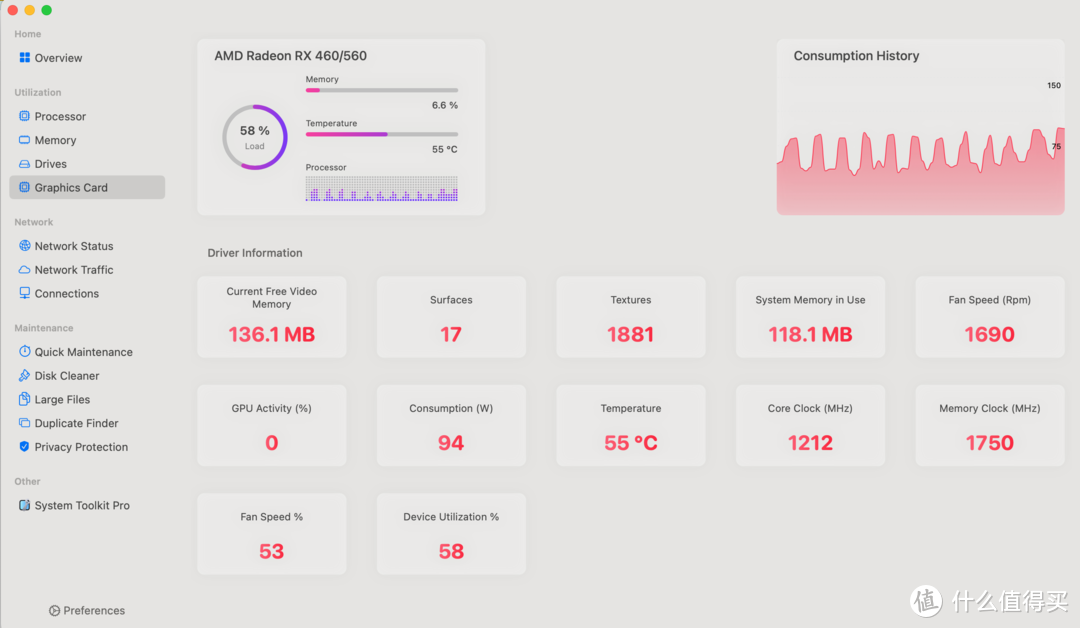Click the Memory usage bar
The height and width of the screenshot is (628, 1080).
pos(381,90)
